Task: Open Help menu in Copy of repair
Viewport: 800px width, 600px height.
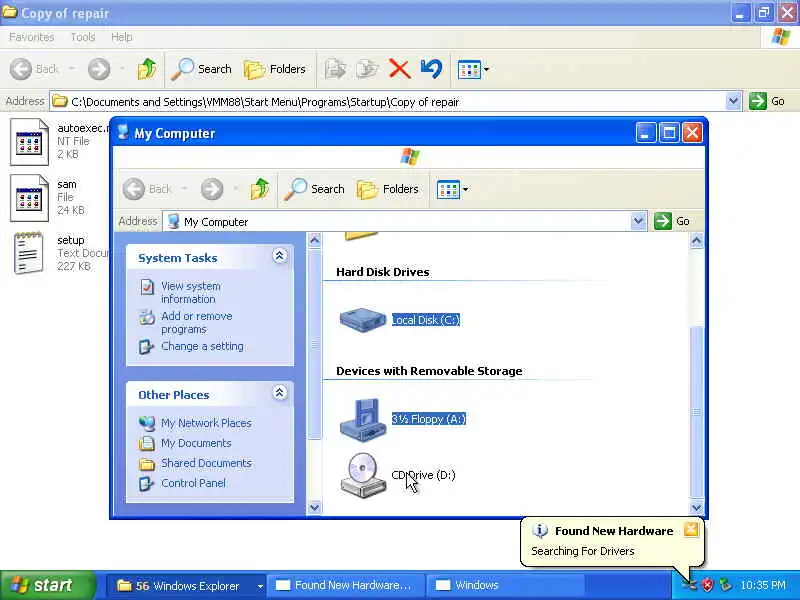Action: (x=121, y=37)
